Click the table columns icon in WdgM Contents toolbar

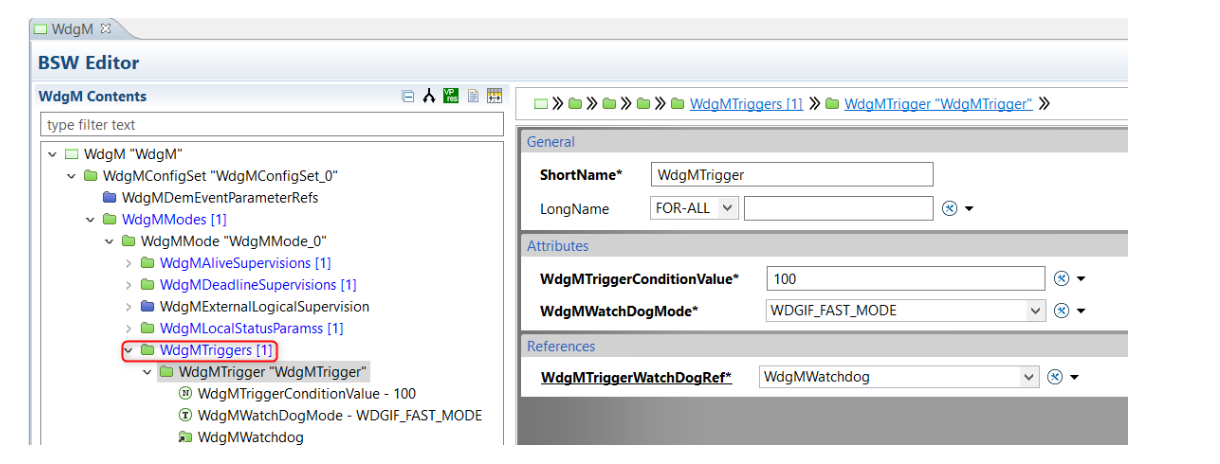[x=494, y=97]
